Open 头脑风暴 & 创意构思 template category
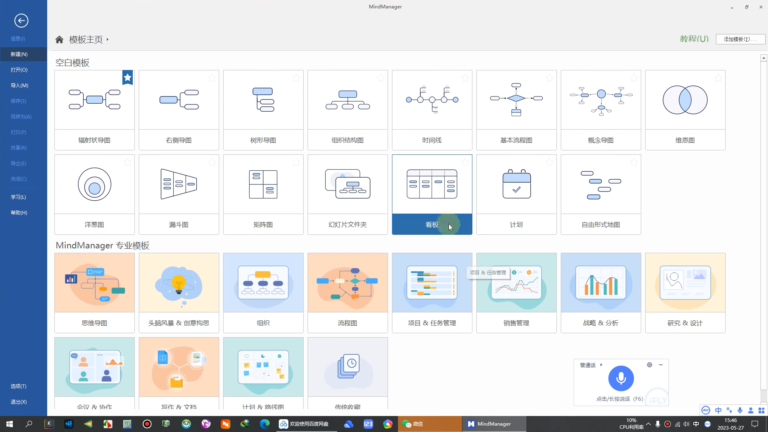This screenshot has height=432, width=768. pyautogui.click(x=179, y=293)
